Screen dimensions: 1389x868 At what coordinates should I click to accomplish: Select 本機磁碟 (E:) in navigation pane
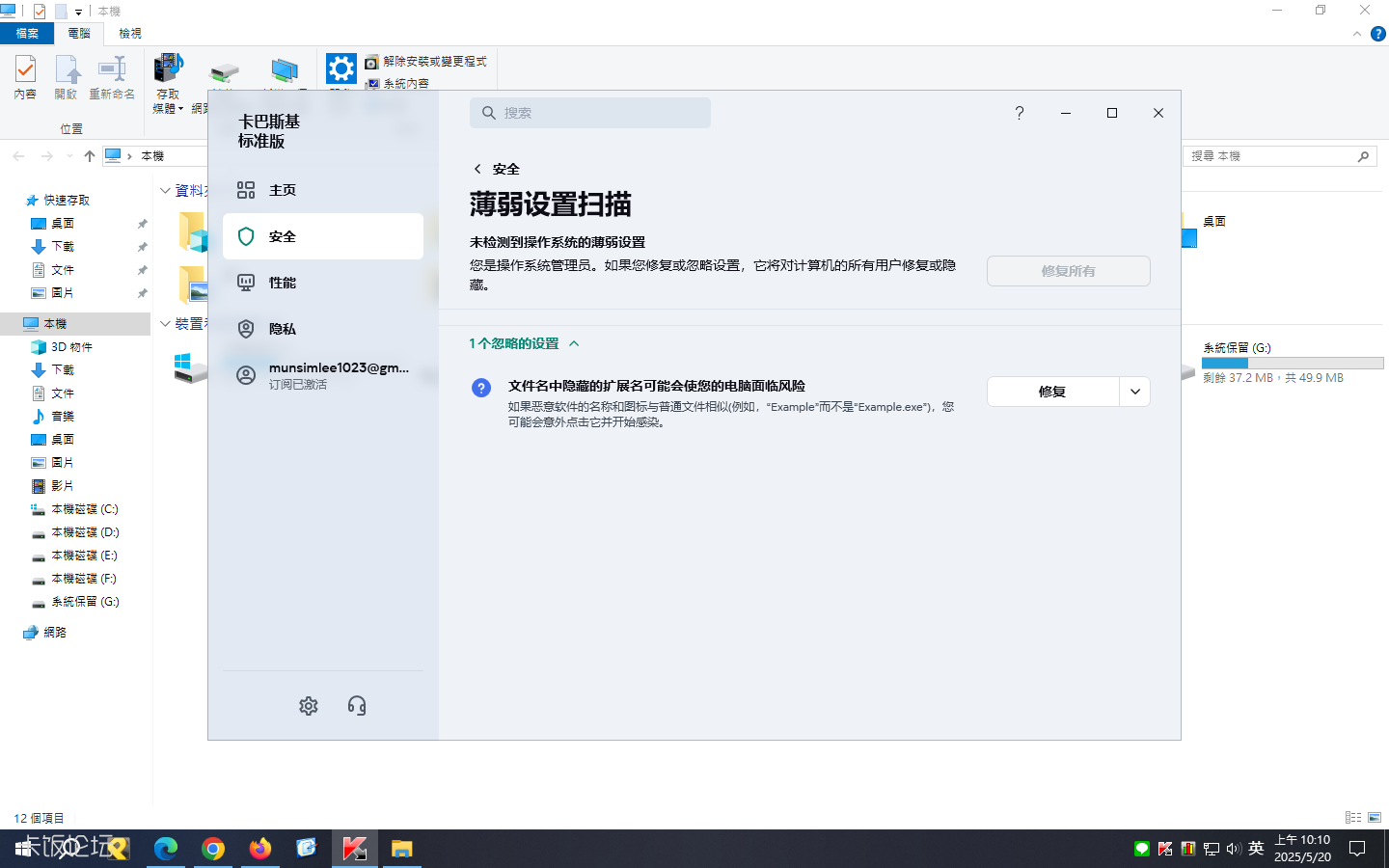[x=84, y=556]
